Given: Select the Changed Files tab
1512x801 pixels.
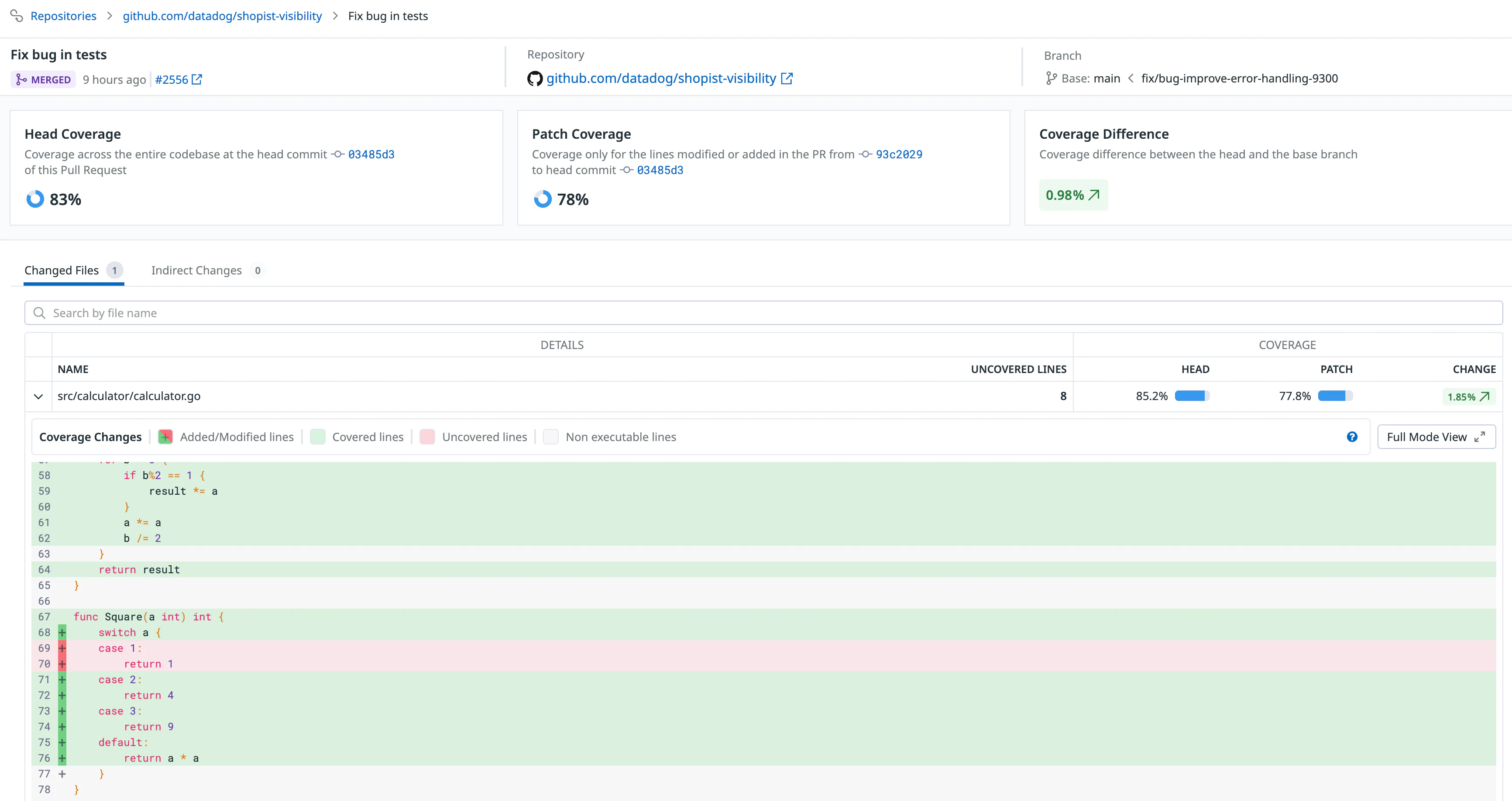Looking at the screenshot, I should (x=63, y=270).
